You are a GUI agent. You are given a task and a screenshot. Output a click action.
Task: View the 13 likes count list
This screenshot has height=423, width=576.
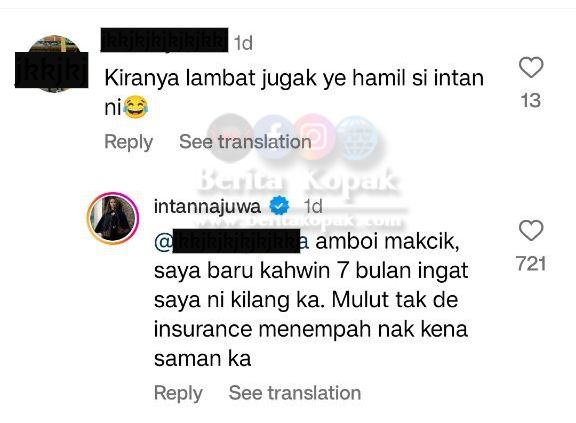pyautogui.click(x=531, y=101)
